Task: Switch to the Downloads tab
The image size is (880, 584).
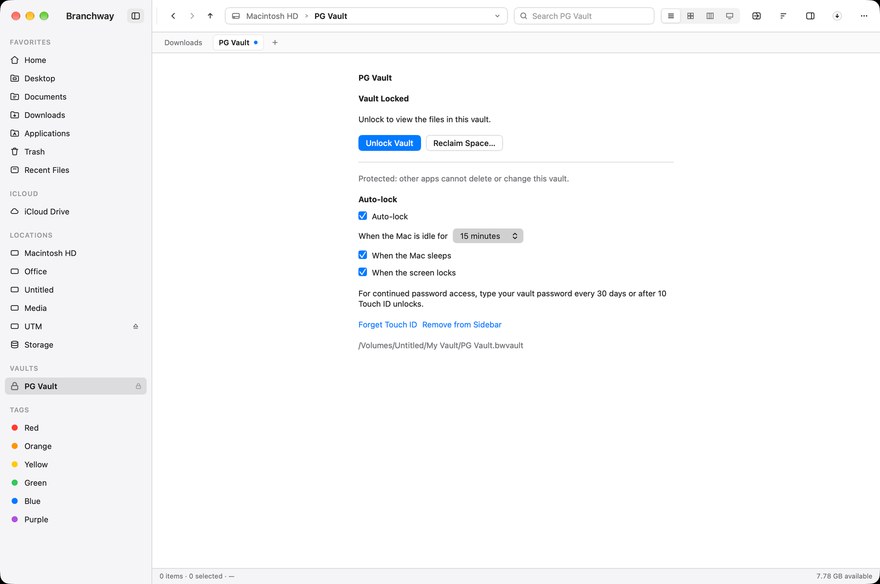Action: pos(183,43)
